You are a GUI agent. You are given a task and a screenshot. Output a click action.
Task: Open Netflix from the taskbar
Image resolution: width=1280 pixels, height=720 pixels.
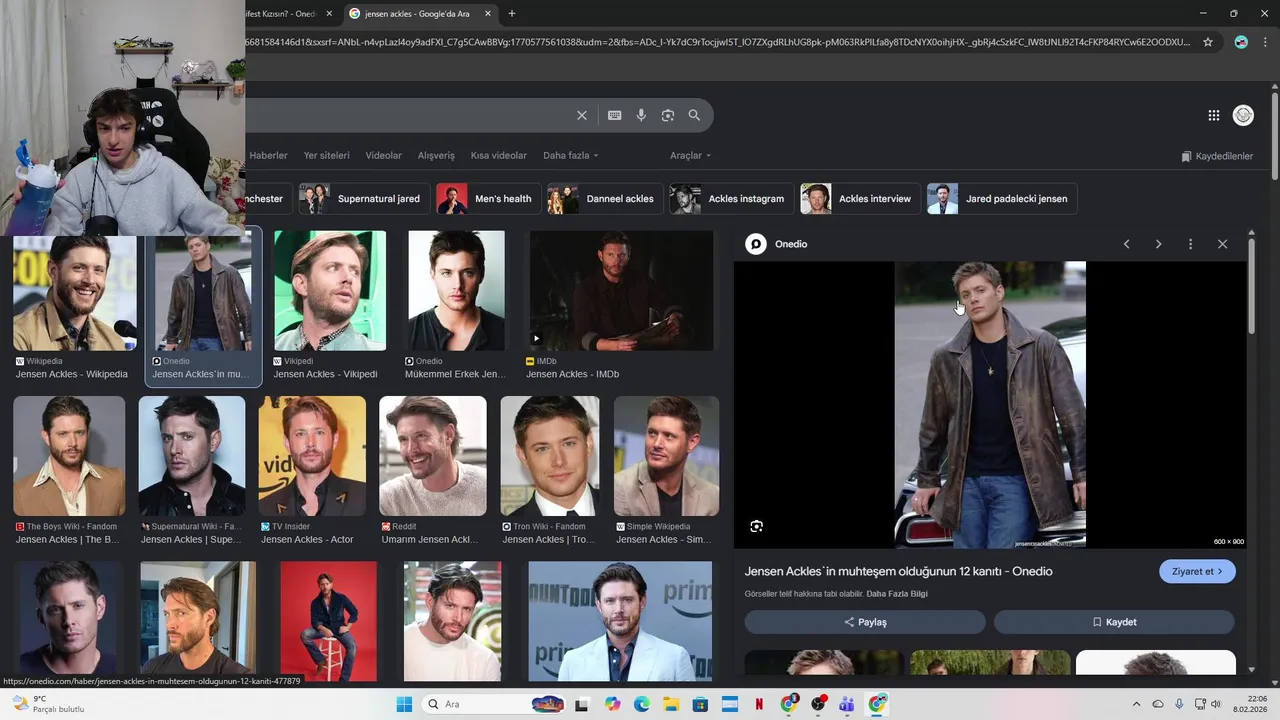point(759,704)
